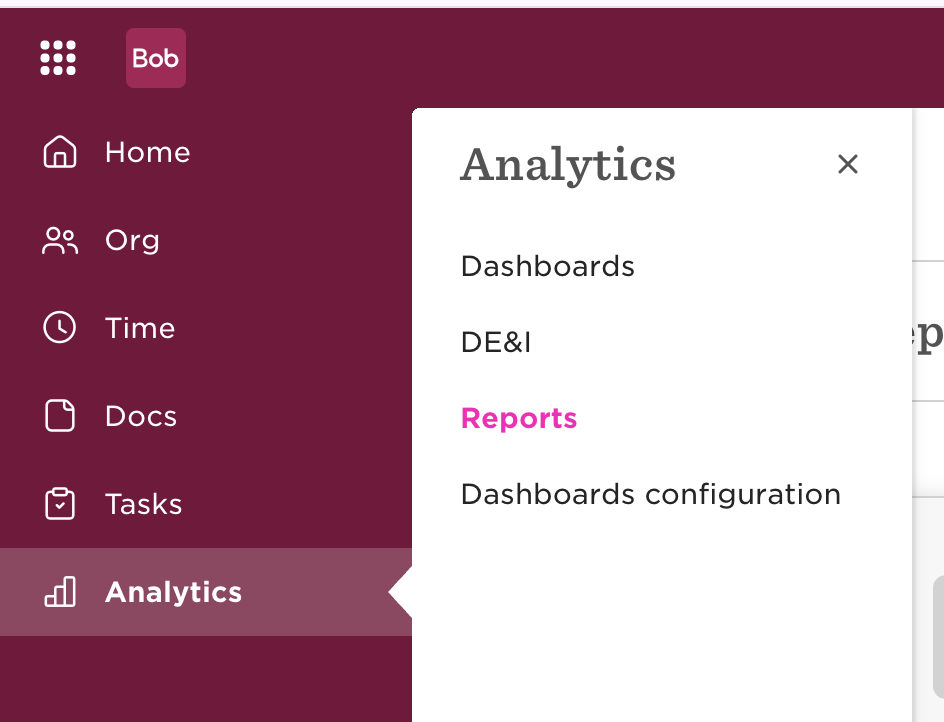
Task: Select the house icon for Home
Action: (60, 151)
